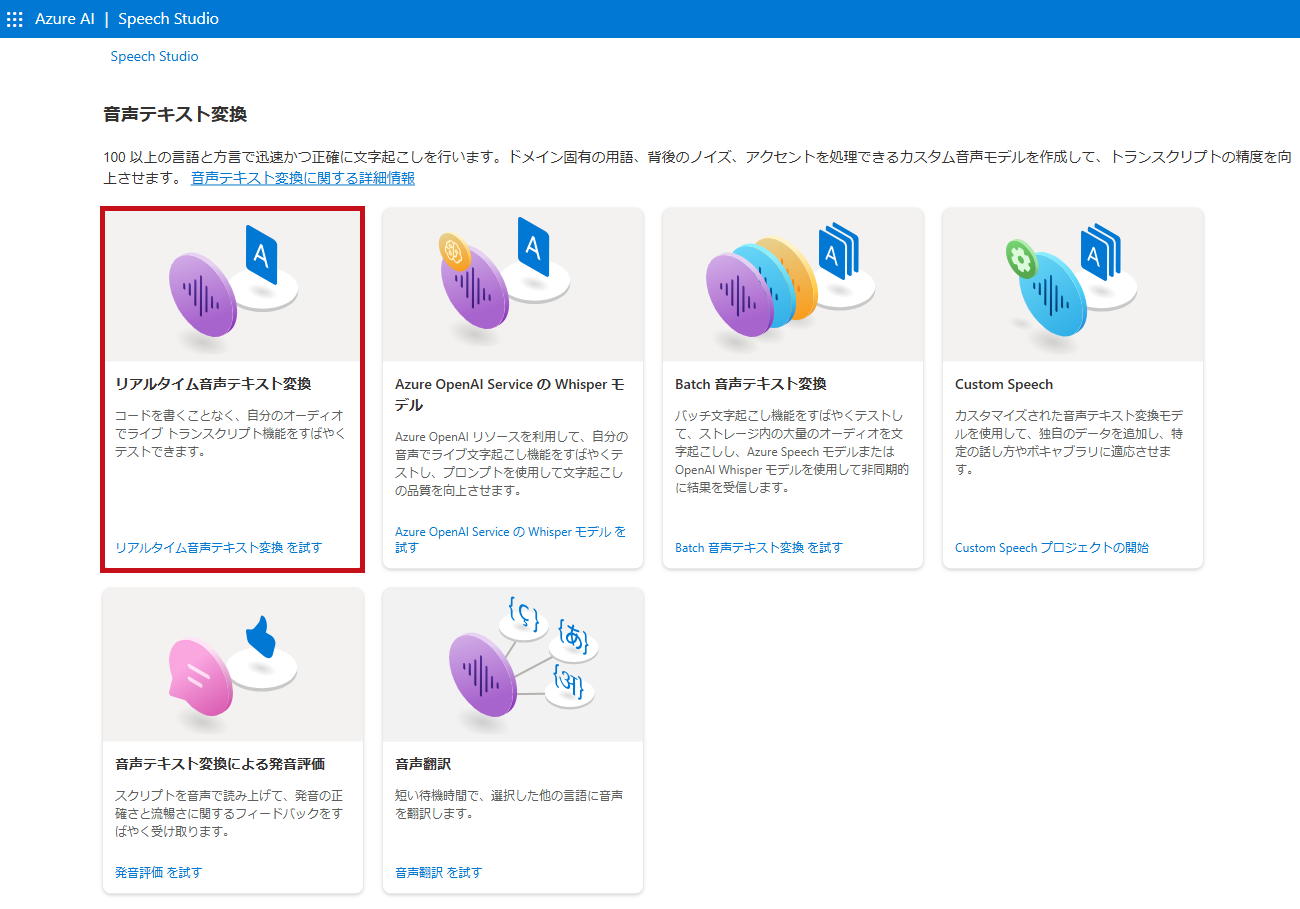Select Azure OpenAI Service の Whisper モデル title
1300x909 pixels.
coord(510,395)
